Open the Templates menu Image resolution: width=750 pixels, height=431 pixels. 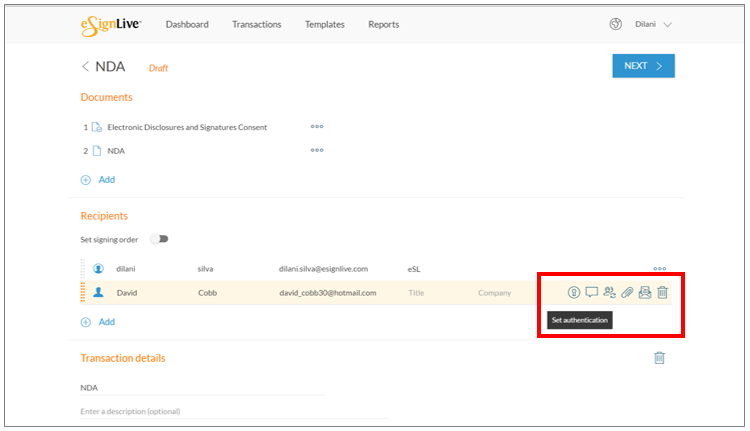pos(325,24)
